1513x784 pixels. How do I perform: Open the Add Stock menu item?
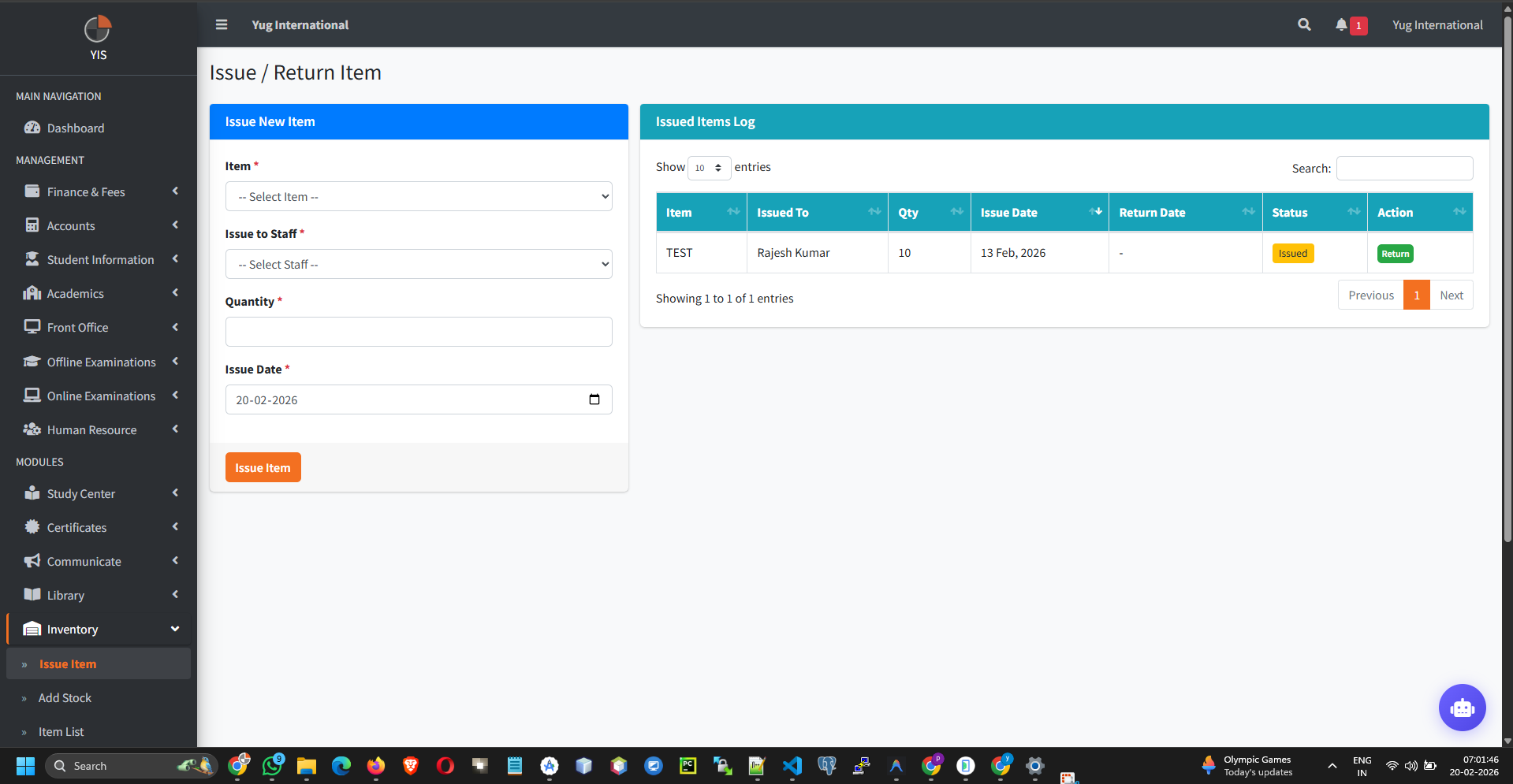(x=66, y=697)
